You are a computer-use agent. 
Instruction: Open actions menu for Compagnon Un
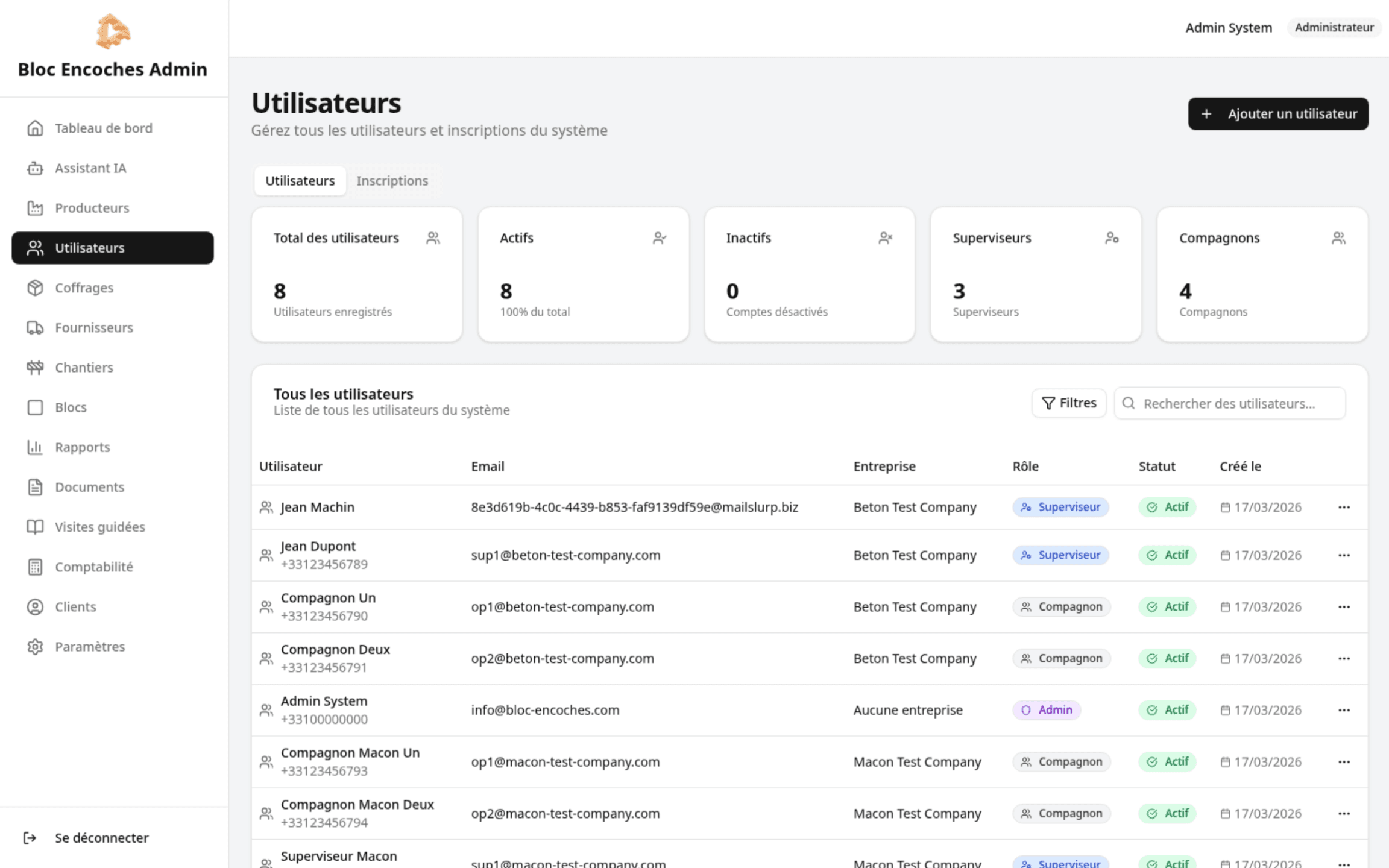1344,607
